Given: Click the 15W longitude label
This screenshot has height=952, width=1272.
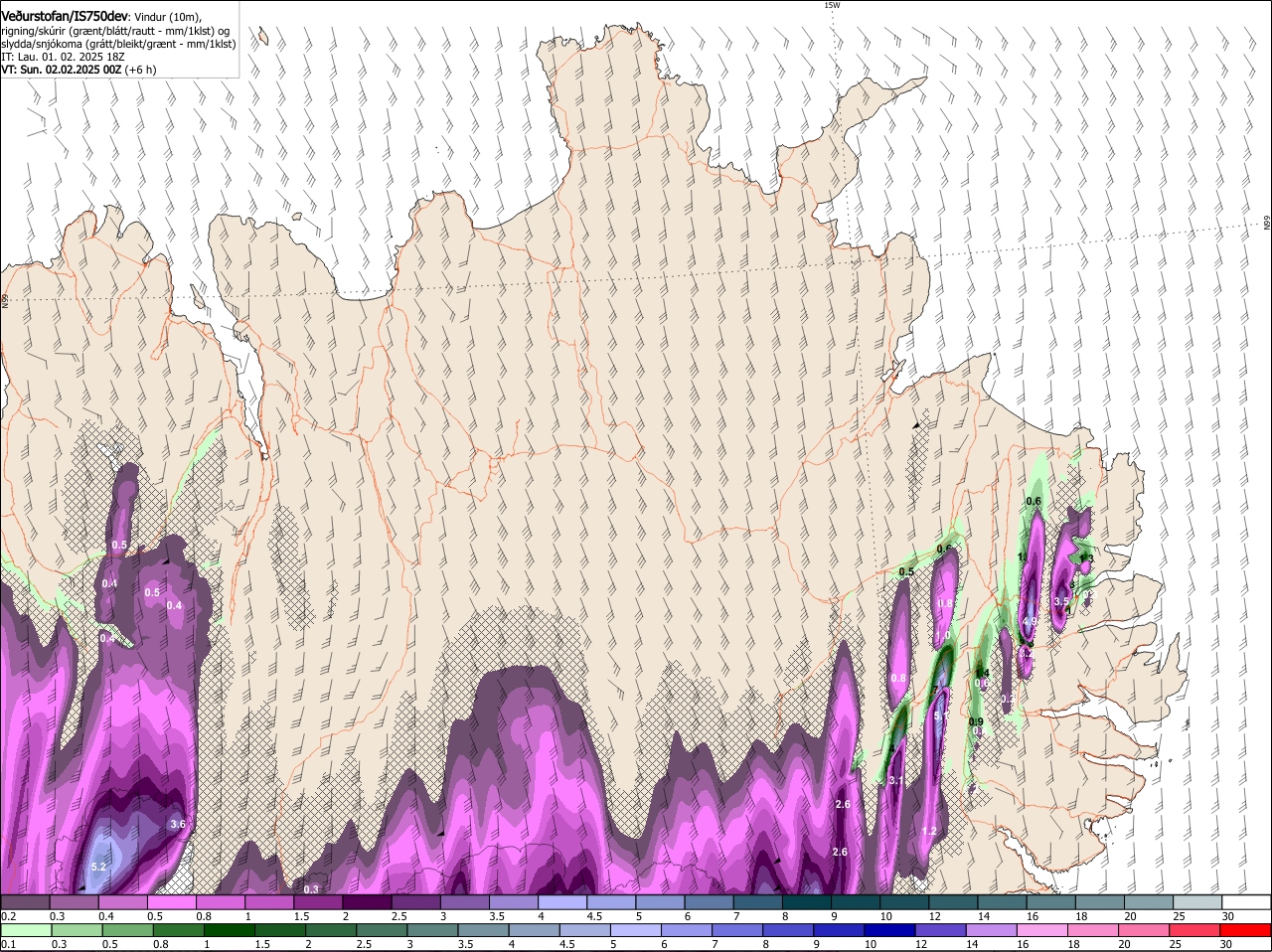Looking at the screenshot, I should click(832, 5).
